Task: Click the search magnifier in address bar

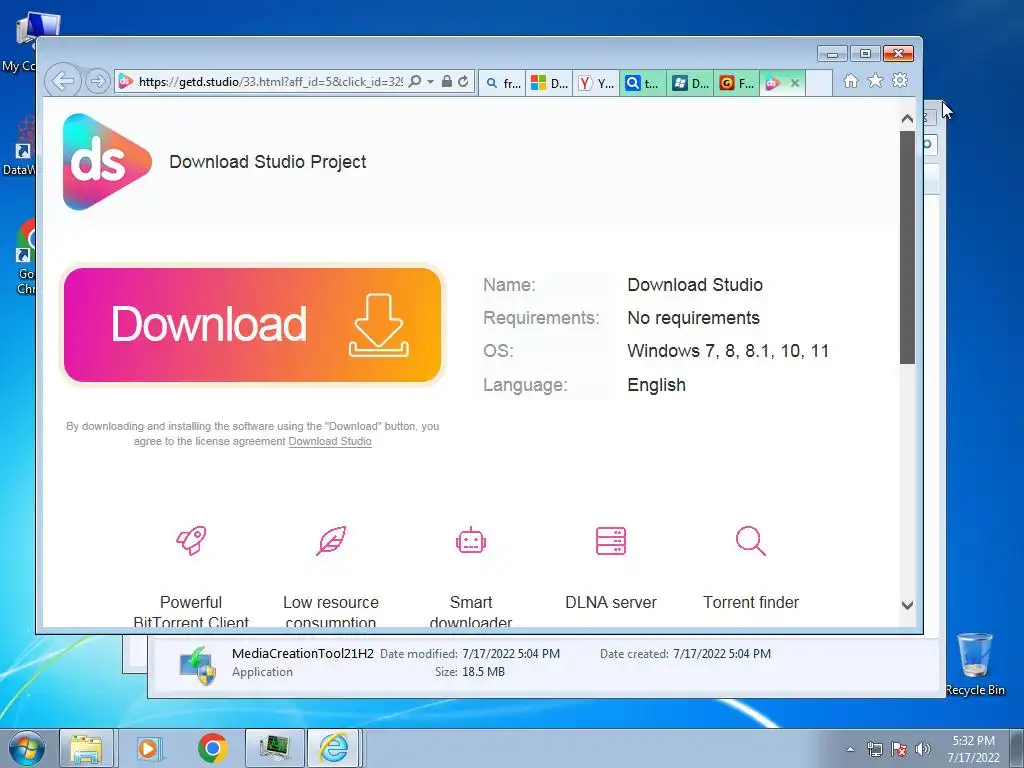Action: [415, 82]
